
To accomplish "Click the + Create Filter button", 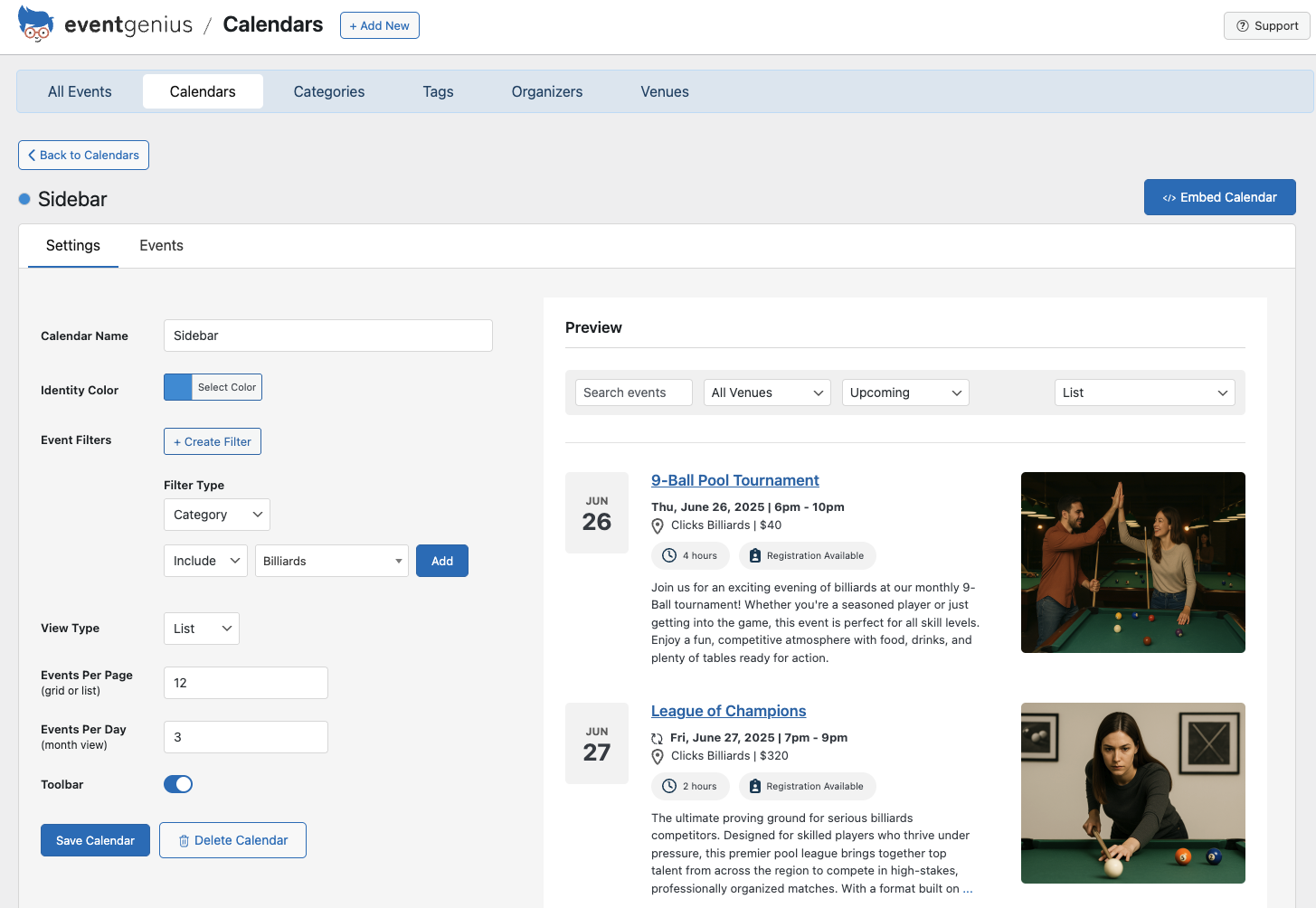I will pos(213,441).
